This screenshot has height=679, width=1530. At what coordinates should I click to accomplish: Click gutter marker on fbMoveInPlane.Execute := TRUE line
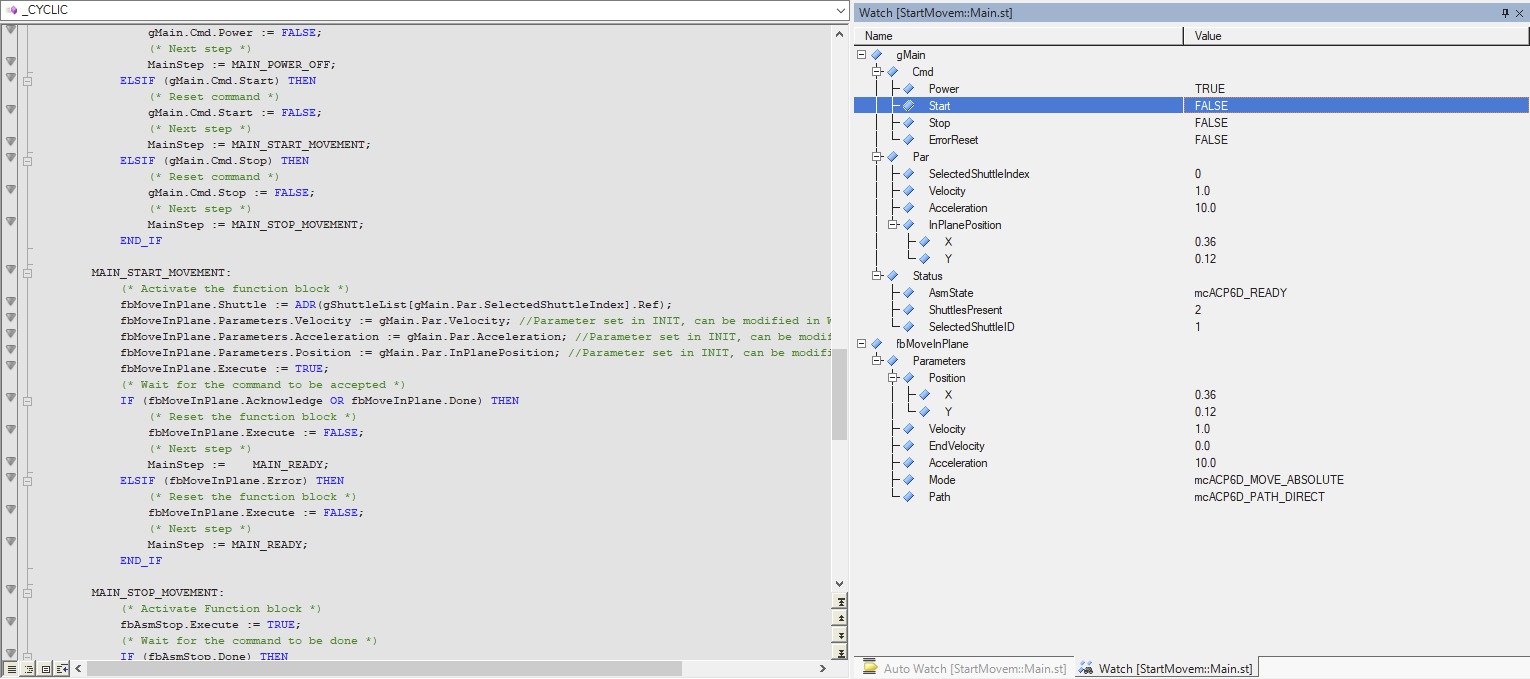click(x=11, y=366)
